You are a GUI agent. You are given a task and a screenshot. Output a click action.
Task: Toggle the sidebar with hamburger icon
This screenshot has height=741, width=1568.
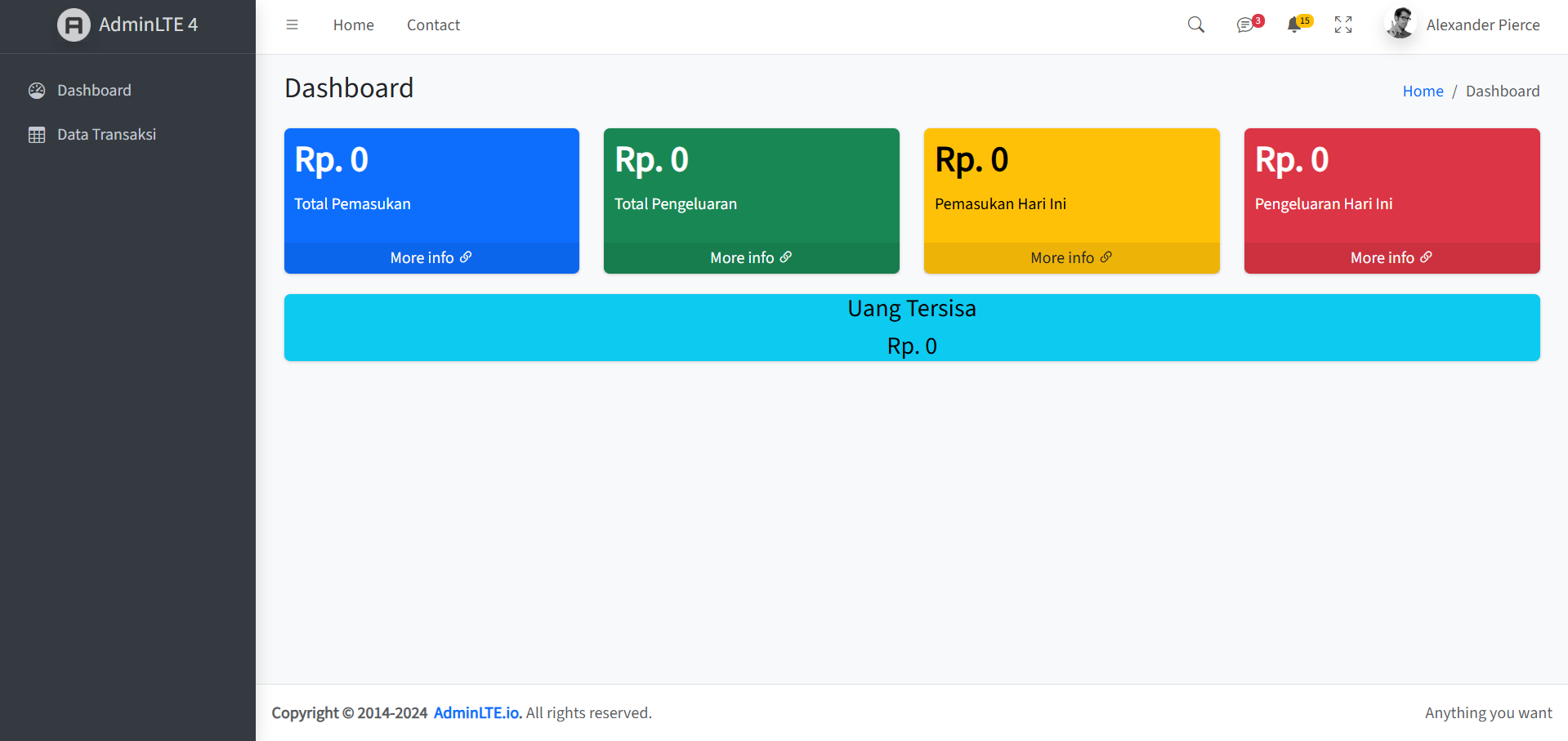click(x=292, y=25)
